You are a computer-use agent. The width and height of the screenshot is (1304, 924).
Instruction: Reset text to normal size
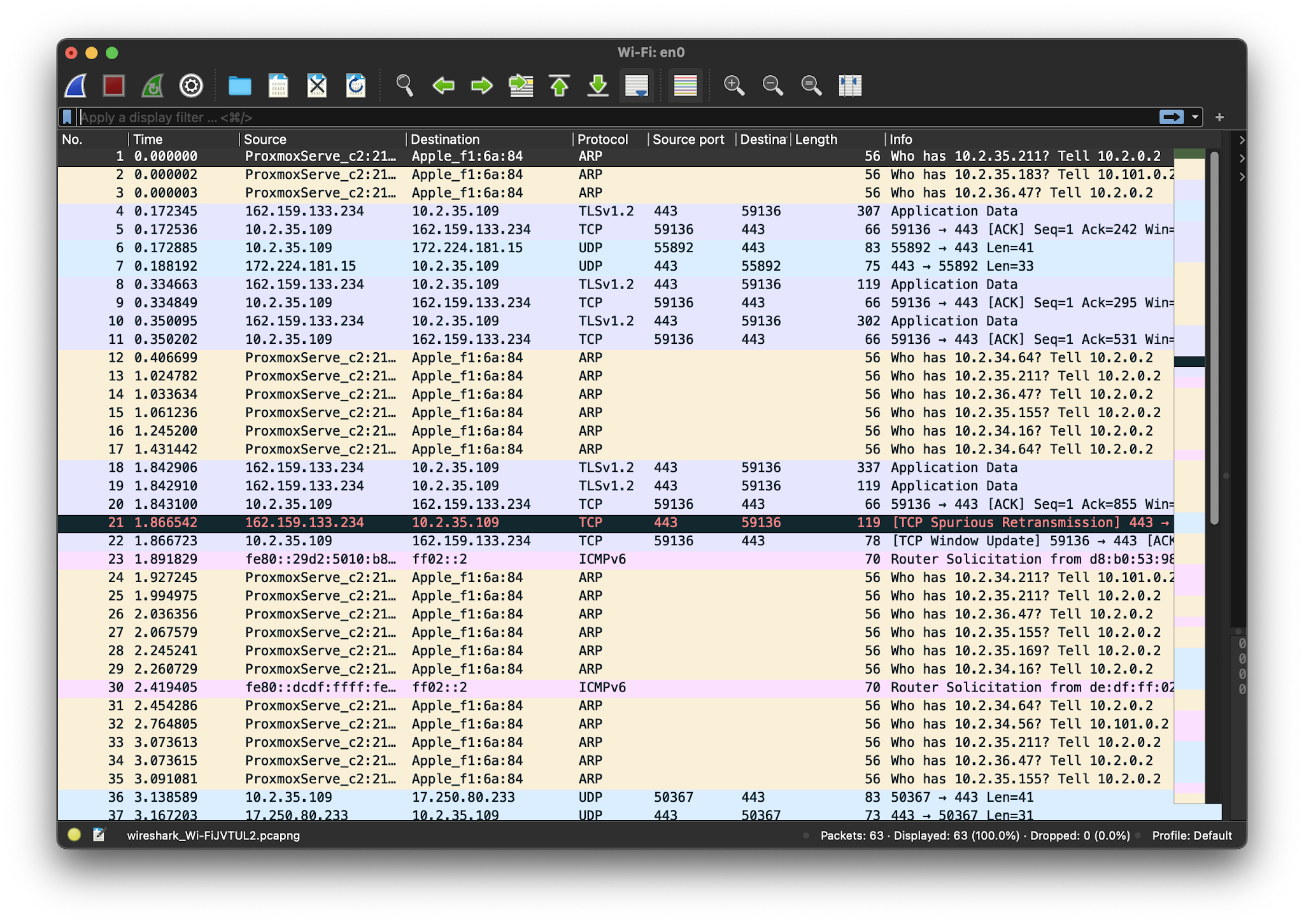[x=811, y=85]
